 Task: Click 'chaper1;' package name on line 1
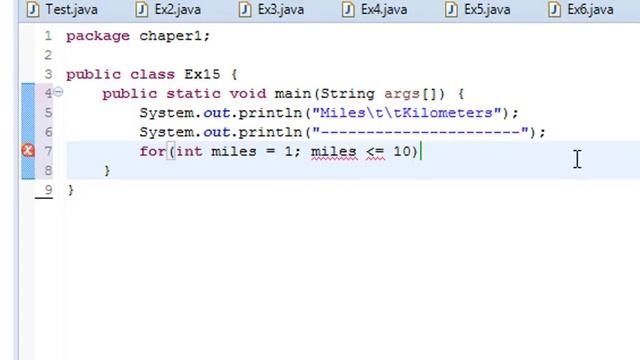pos(175,37)
